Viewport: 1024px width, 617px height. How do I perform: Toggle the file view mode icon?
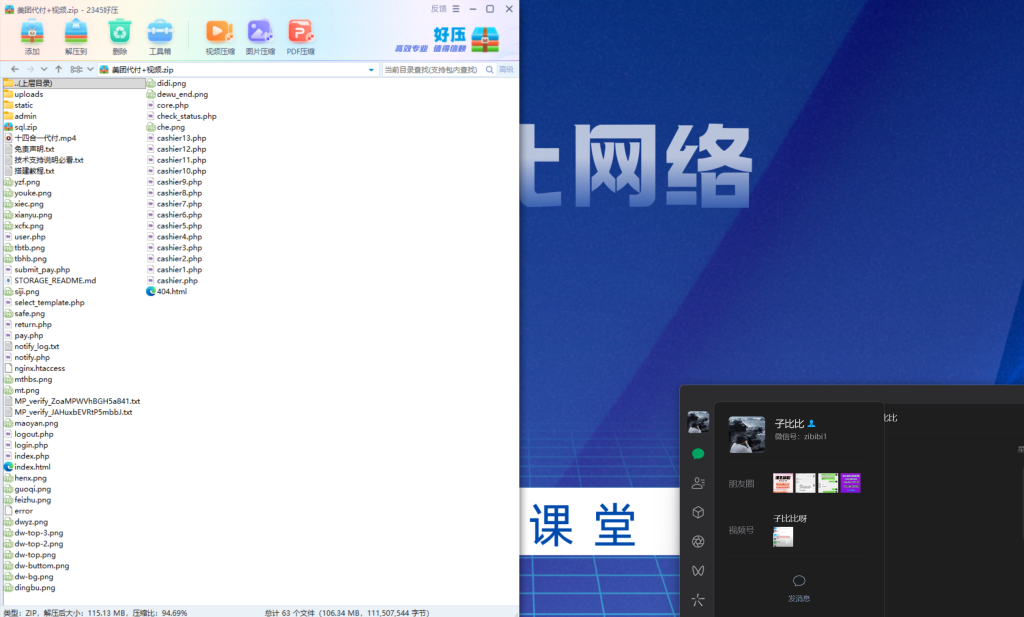(77, 70)
